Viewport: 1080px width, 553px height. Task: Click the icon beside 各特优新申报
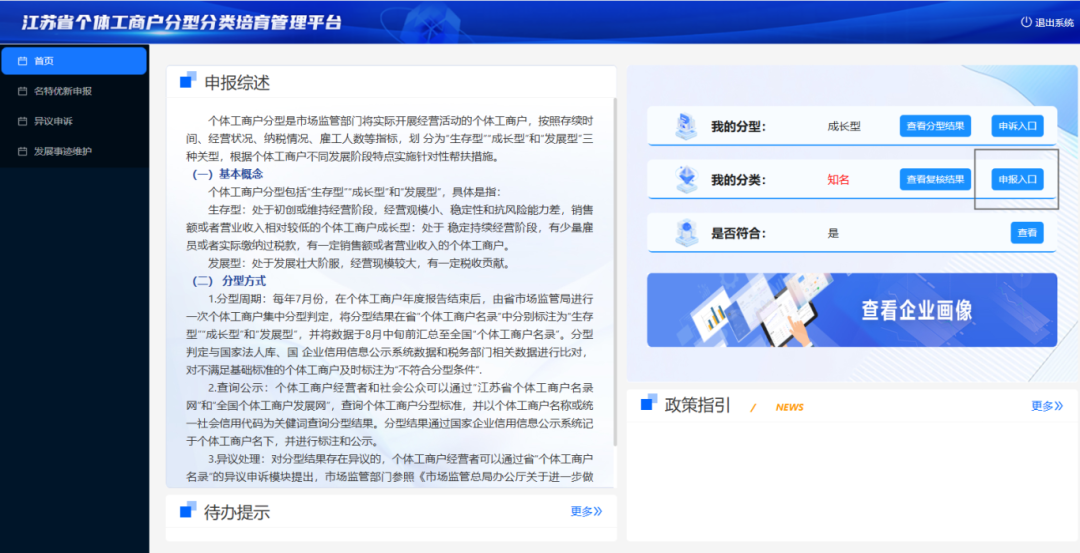22,91
